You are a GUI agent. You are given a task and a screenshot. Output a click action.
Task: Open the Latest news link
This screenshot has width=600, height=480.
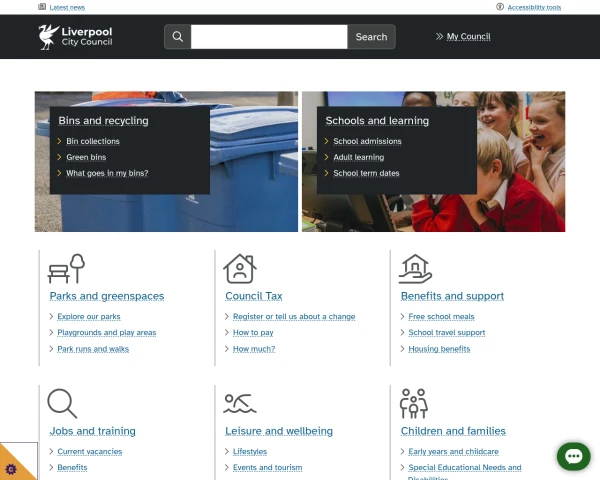pos(67,7)
